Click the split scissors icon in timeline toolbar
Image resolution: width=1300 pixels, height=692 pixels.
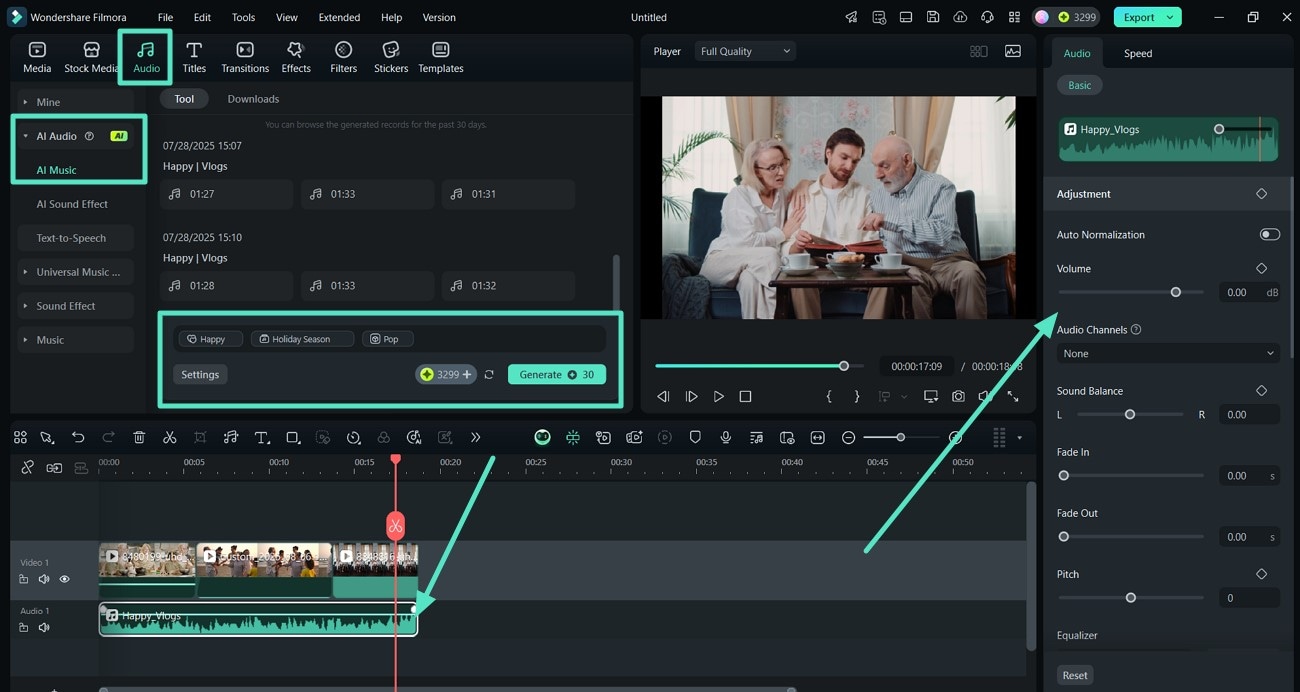tap(169, 437)
